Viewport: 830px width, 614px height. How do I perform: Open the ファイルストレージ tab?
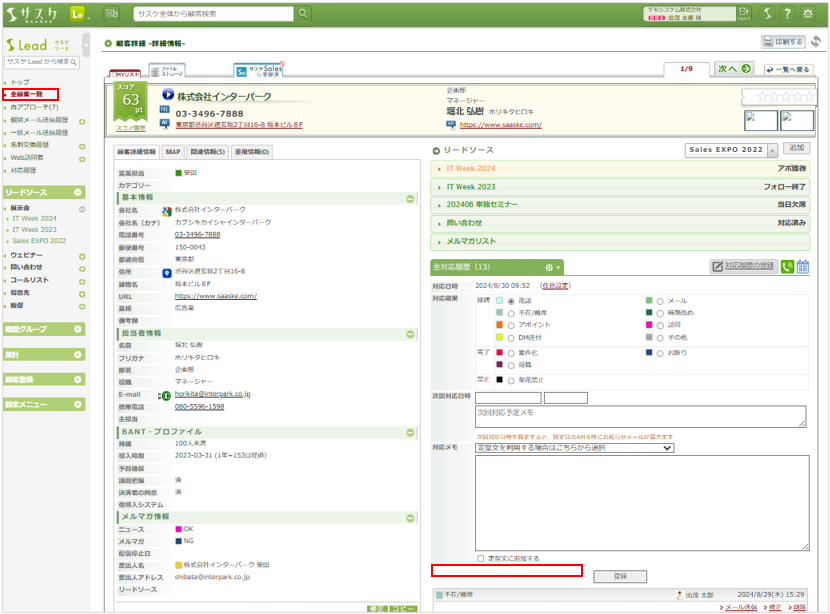pyautogui.click(x=167, y=71)
